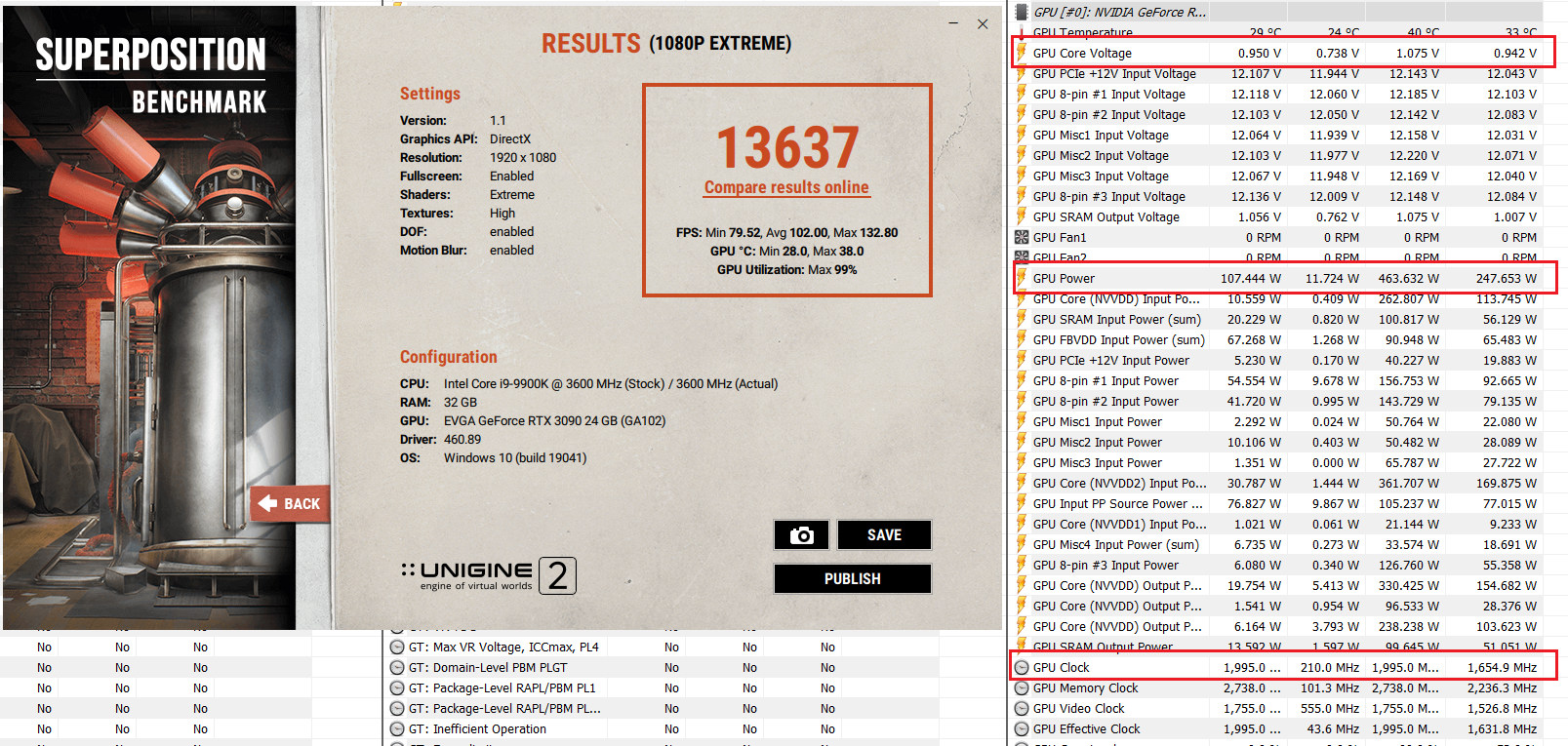Viewport: 1568px width, 746px height.
Task: Open the Compare results online link
Action: pos(786,187)
